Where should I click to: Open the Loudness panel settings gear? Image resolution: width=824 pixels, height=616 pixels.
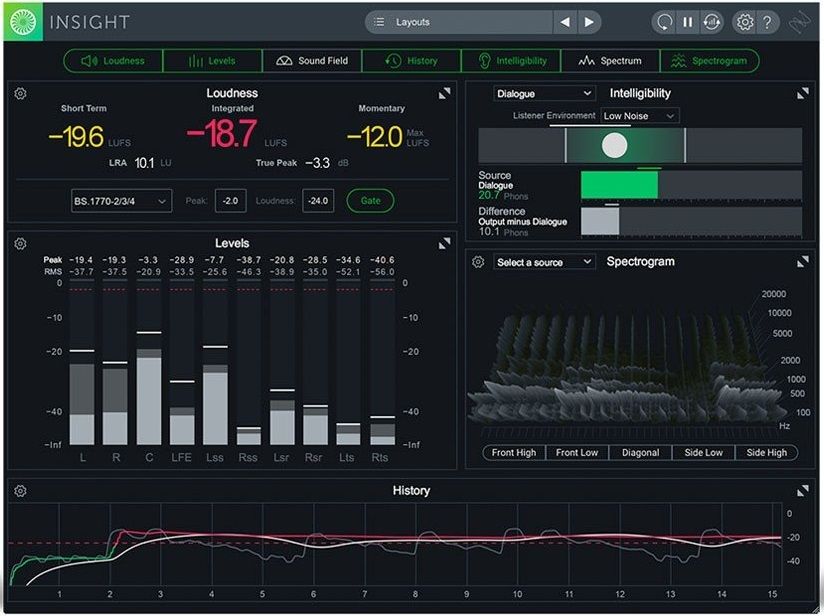pos(18,92)
